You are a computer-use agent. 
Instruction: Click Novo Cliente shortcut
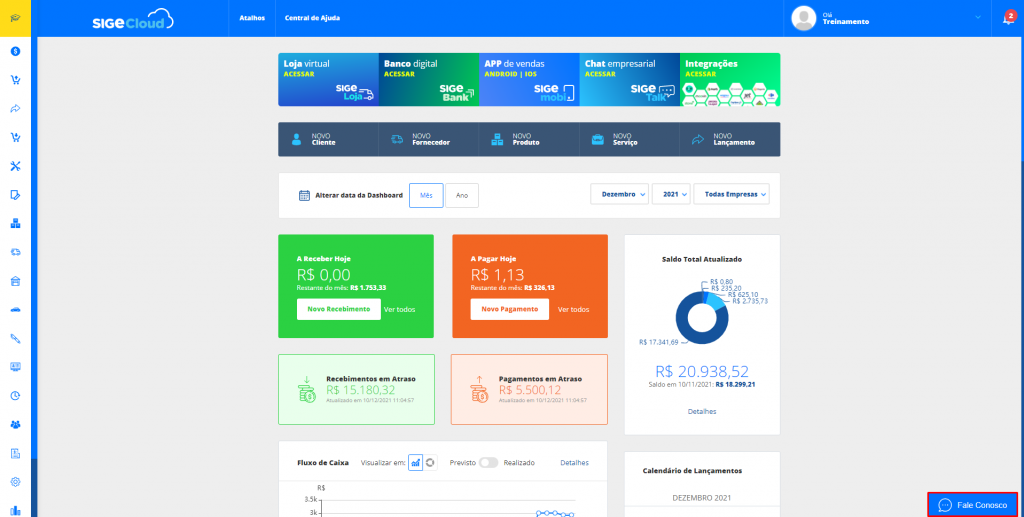coord(328,139)
